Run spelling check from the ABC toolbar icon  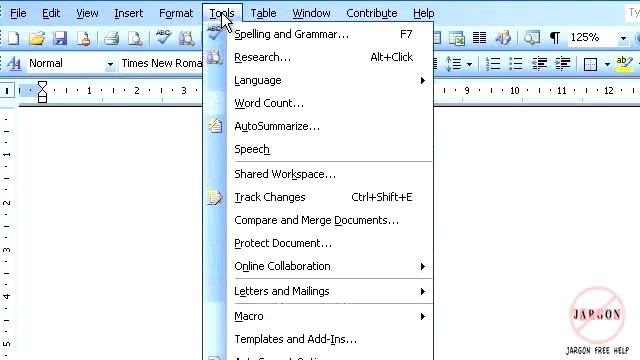(163, 38)
